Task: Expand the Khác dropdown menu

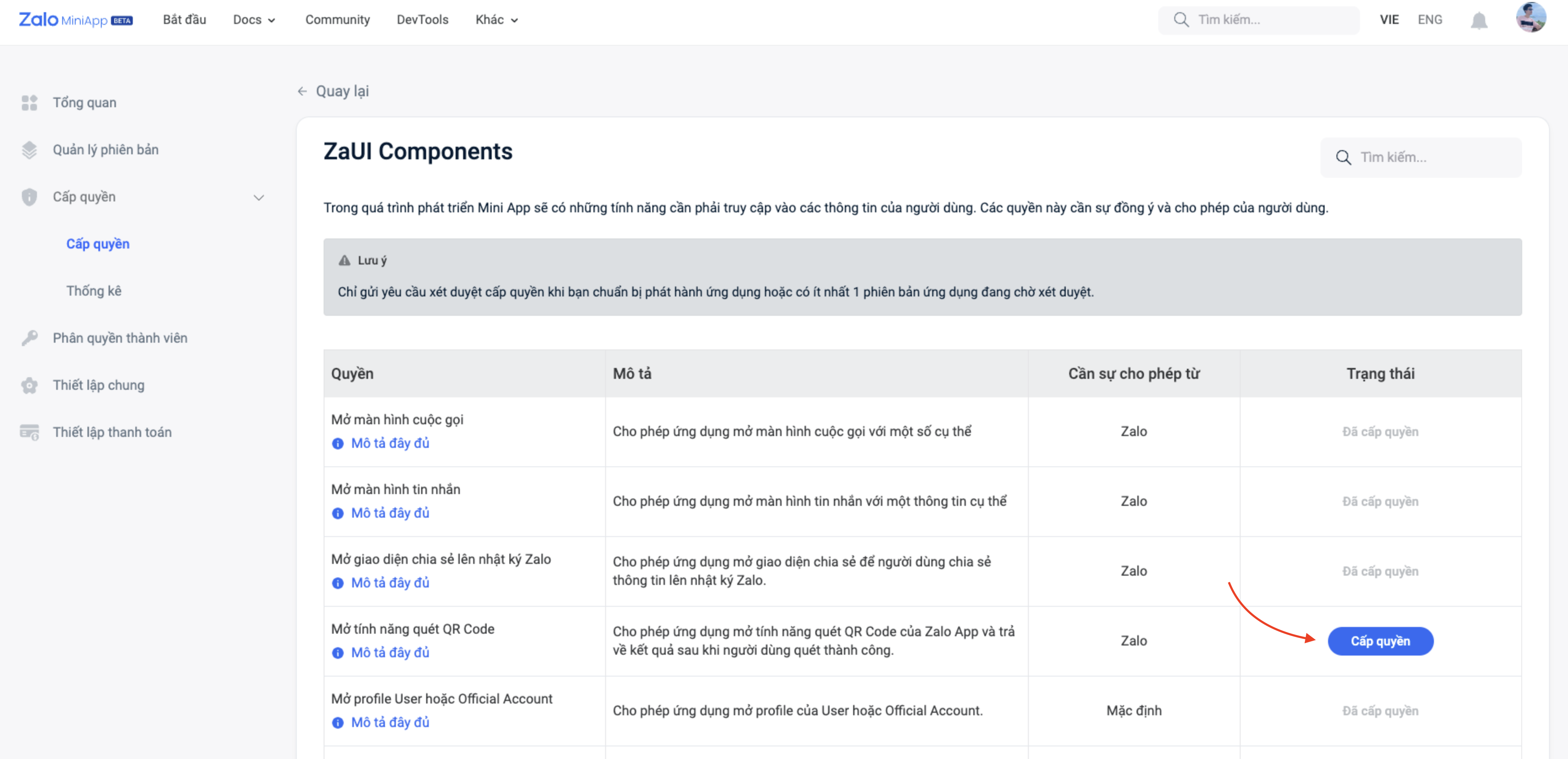Action: coord(496,20)
